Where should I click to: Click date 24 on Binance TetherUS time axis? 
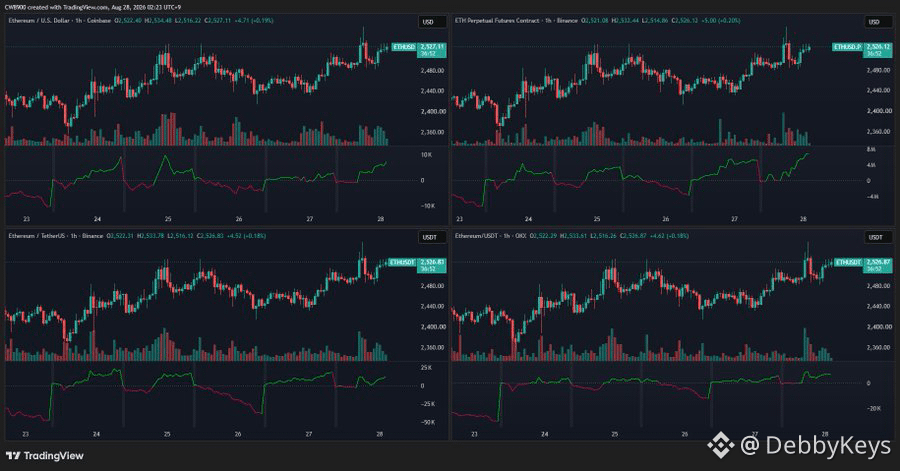[x=96, y=434]
